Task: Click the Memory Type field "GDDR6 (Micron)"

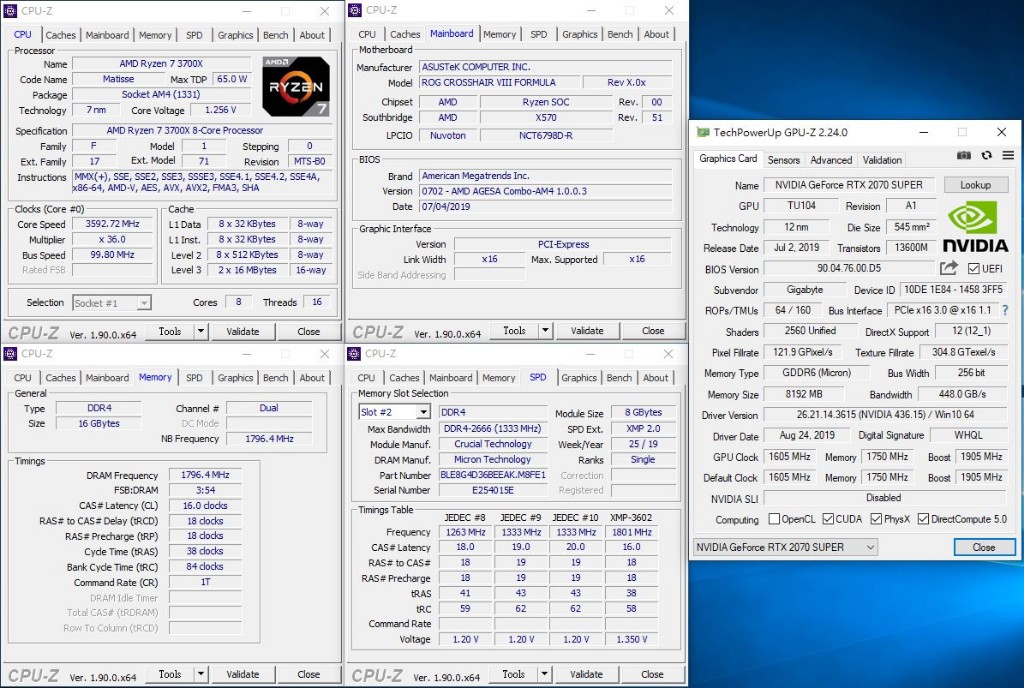Action: (x=816, y=373)
